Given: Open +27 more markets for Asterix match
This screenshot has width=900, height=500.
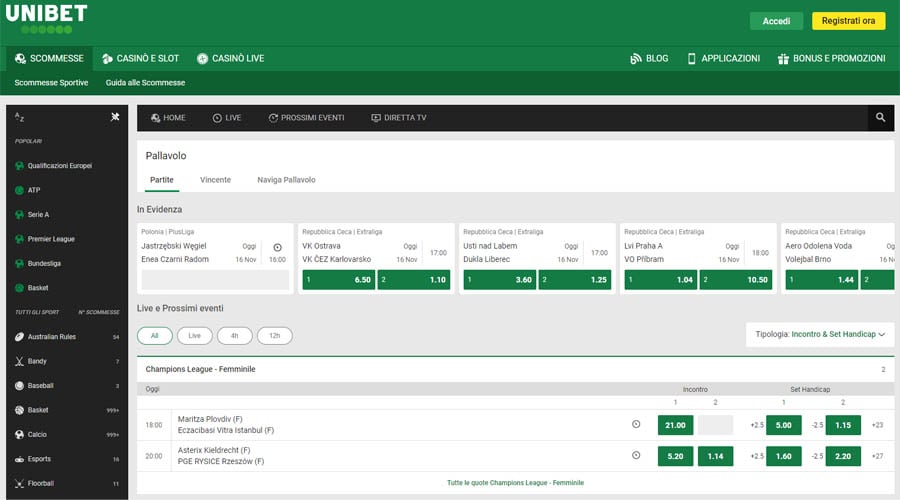Looking at the screenshot, I should click(877, 456).
